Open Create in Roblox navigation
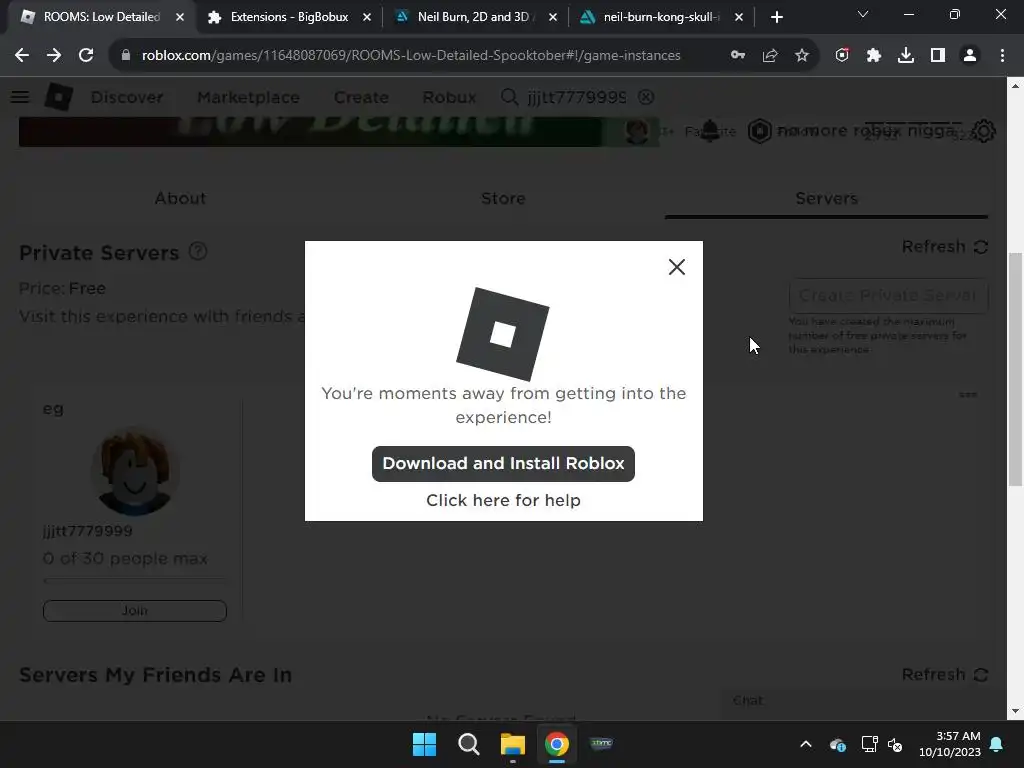The image size is (1024, 768). pos(361,97)
